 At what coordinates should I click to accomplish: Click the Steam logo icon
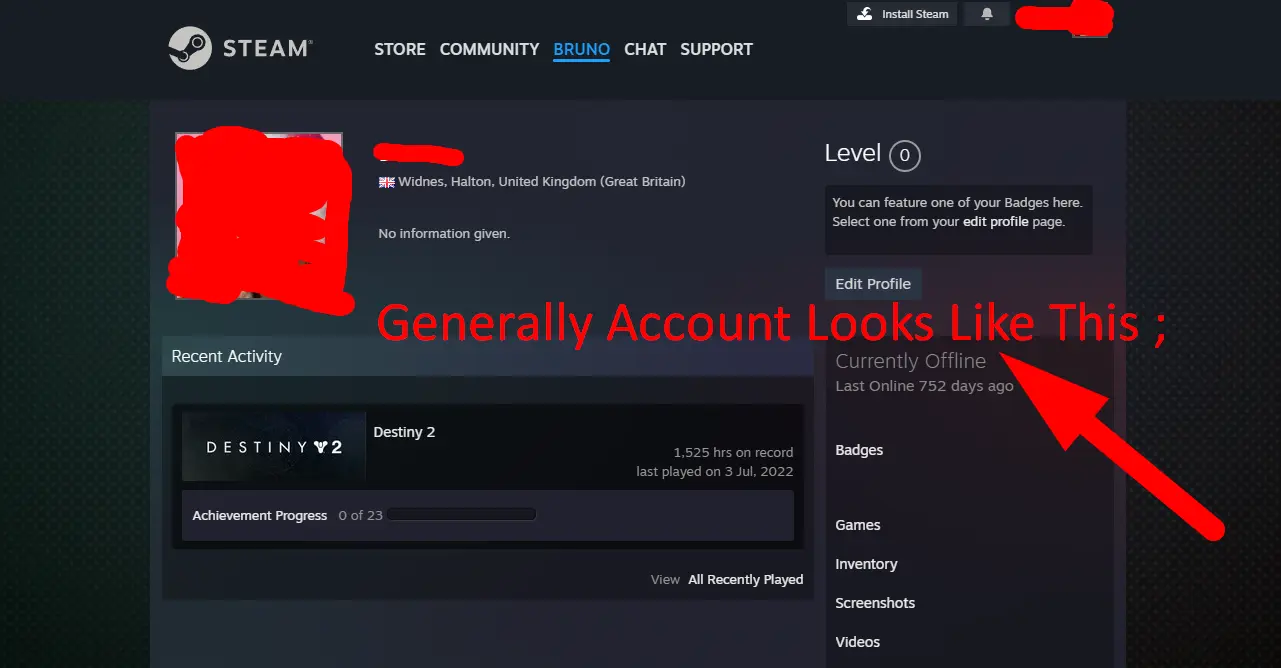pos(189,48)
